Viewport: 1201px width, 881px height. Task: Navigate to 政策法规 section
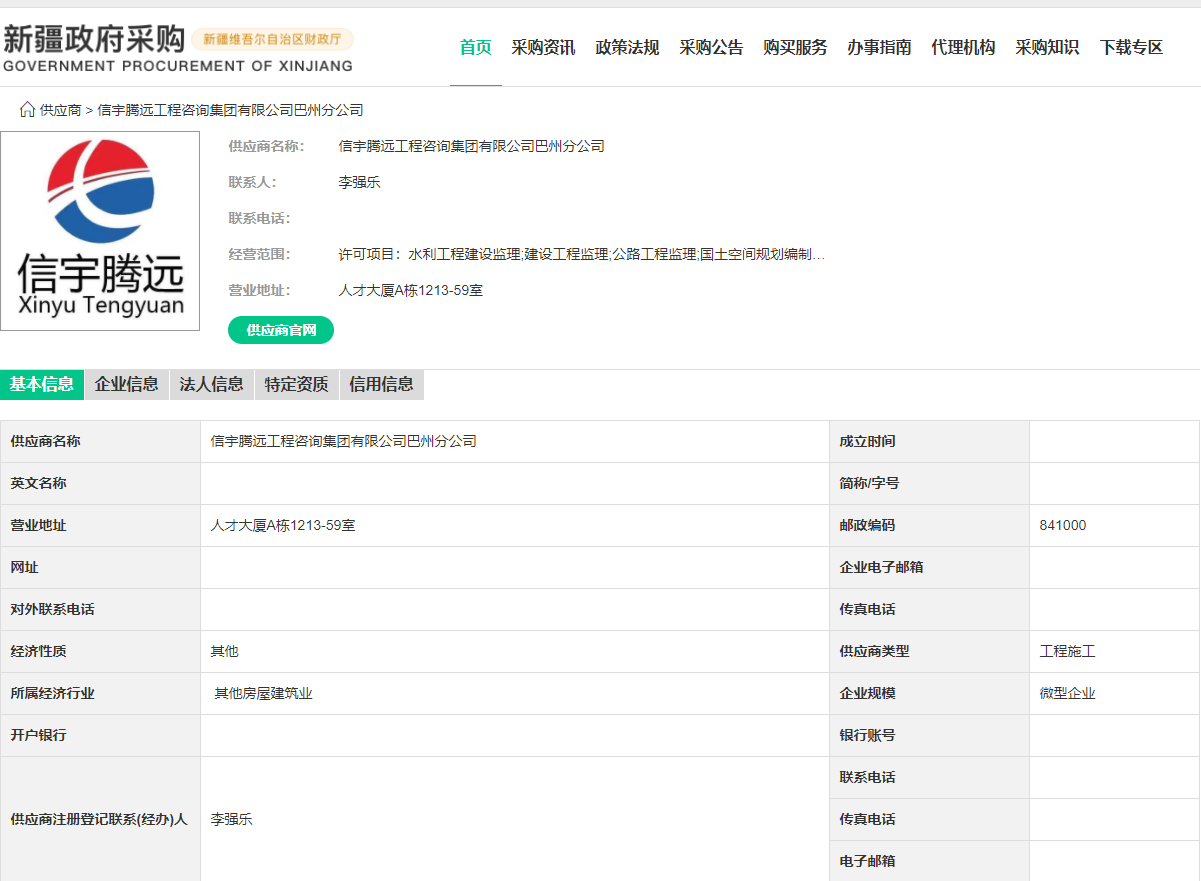click(627, 47)
